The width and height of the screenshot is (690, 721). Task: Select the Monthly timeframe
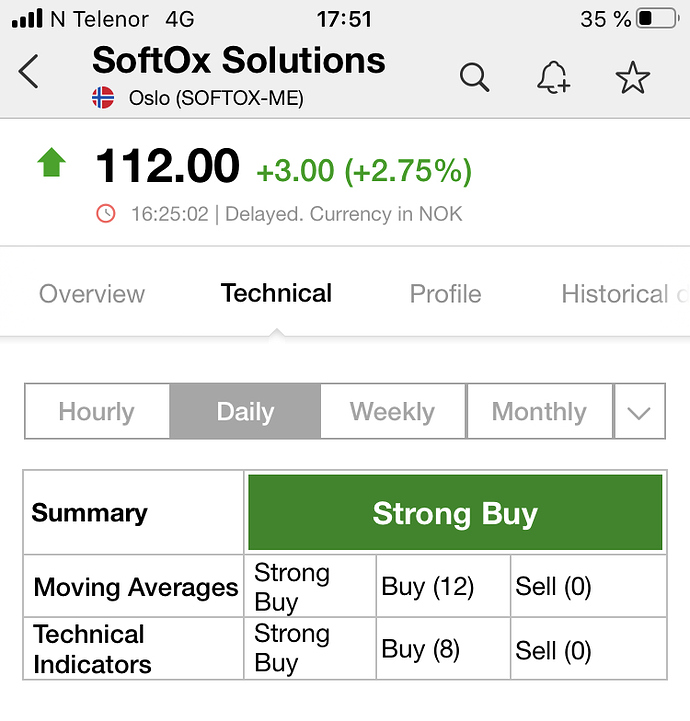point(539,412)
